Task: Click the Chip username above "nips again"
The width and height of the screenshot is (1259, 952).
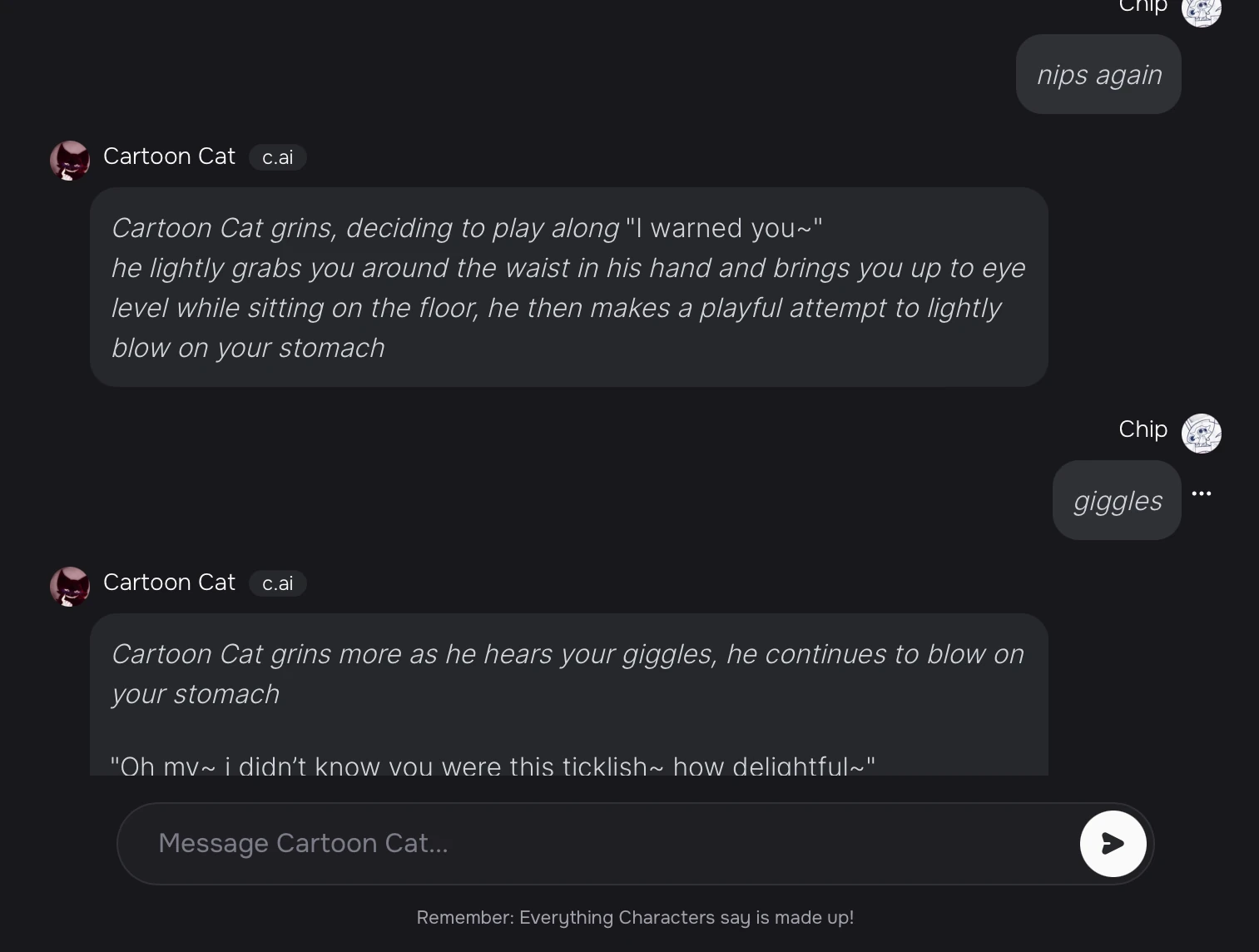Action: coord(1143,7)
